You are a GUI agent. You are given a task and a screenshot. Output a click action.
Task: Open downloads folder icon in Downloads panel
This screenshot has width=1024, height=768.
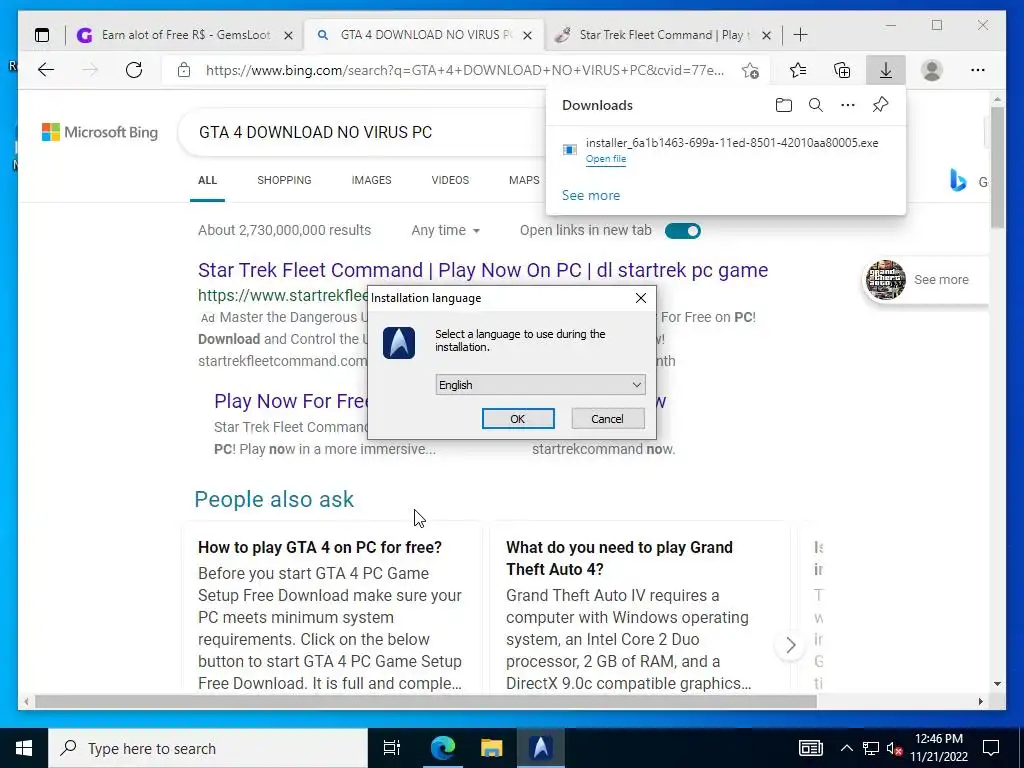click(784, 105)
